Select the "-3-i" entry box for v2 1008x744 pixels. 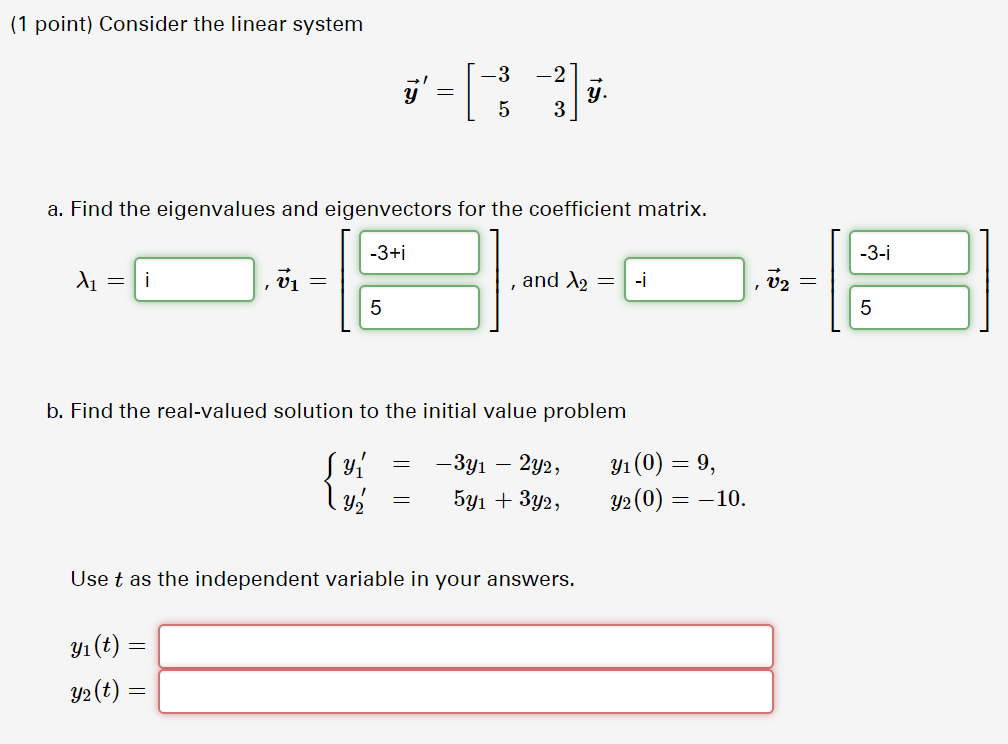[x=907, y=252]
